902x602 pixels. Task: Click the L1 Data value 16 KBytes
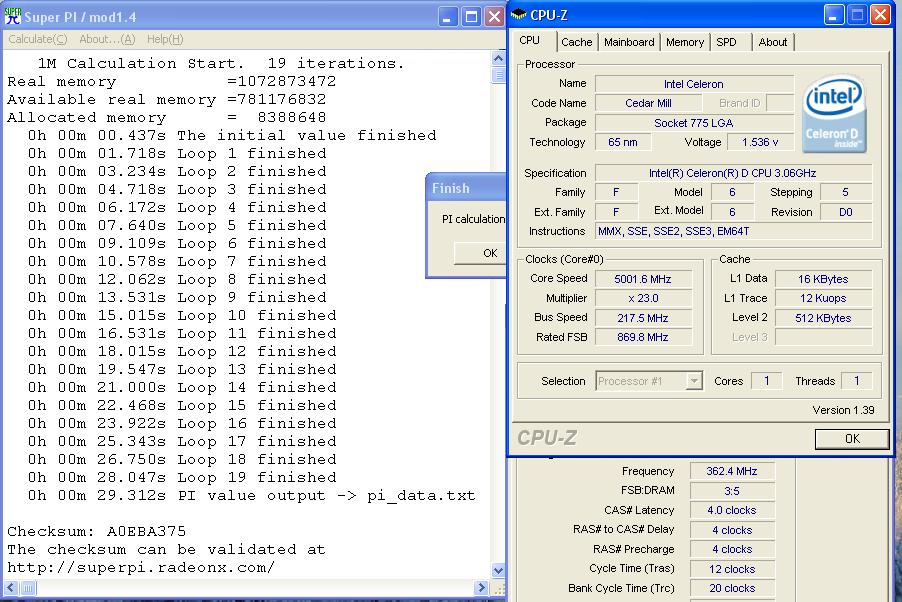[x=823, y=279]
